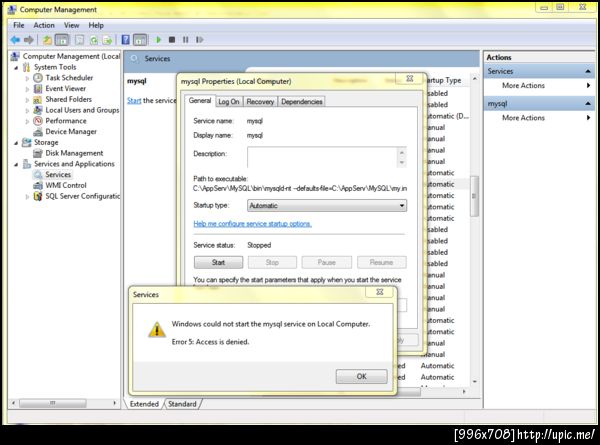Expand the SQL Server Configuration node arrow
The height and width of the screenshot is (445, 600).
28,196
